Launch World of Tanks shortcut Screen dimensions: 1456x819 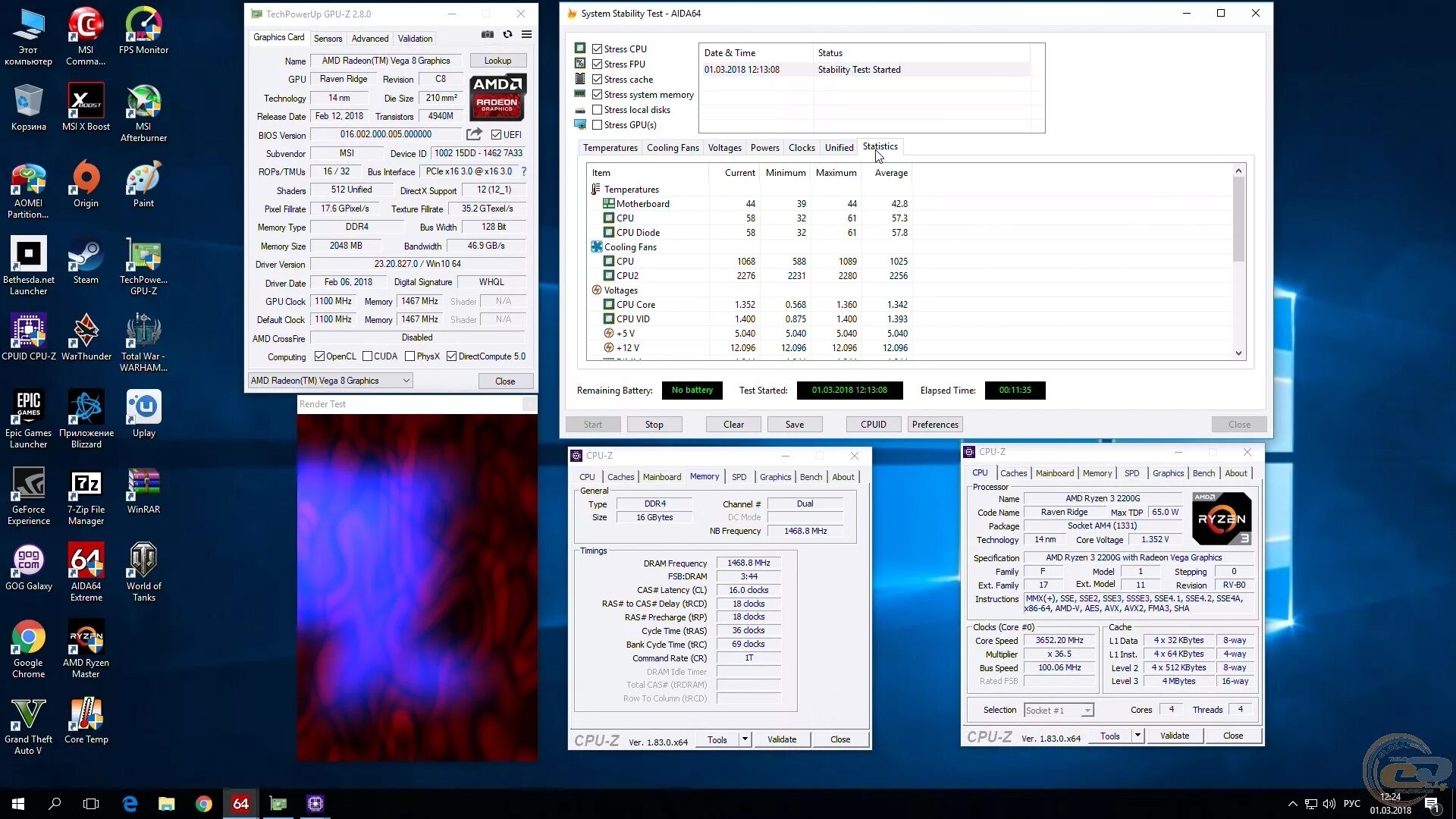pos(143,573)
